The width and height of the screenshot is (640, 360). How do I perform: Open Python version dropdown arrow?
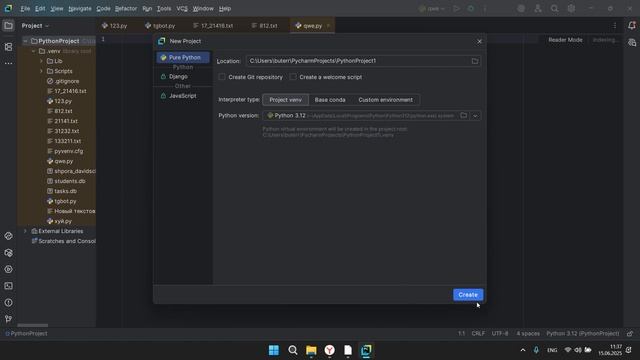tap(475, 116)
